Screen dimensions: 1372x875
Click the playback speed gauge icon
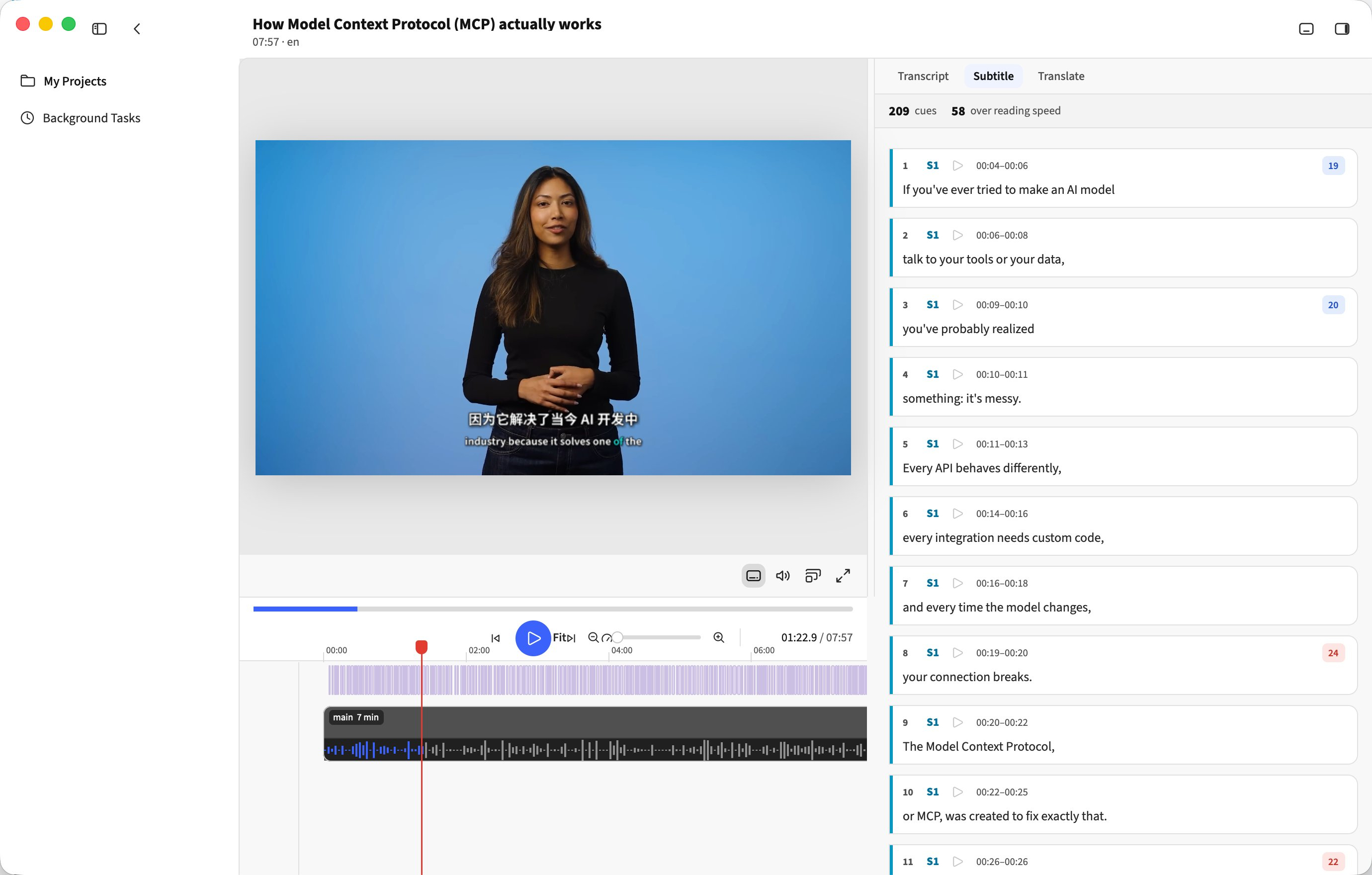[x=606, y=638]
